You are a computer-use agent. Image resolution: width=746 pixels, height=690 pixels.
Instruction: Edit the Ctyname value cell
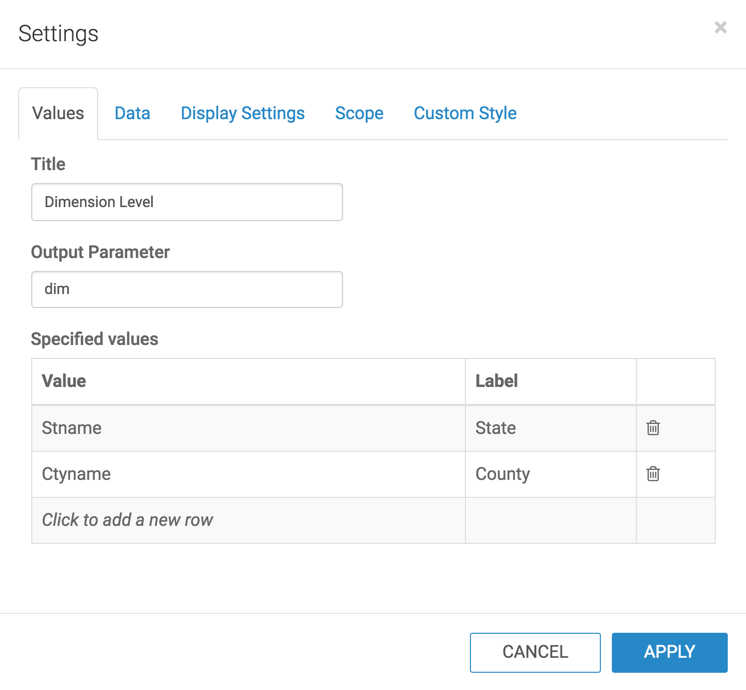248,474
